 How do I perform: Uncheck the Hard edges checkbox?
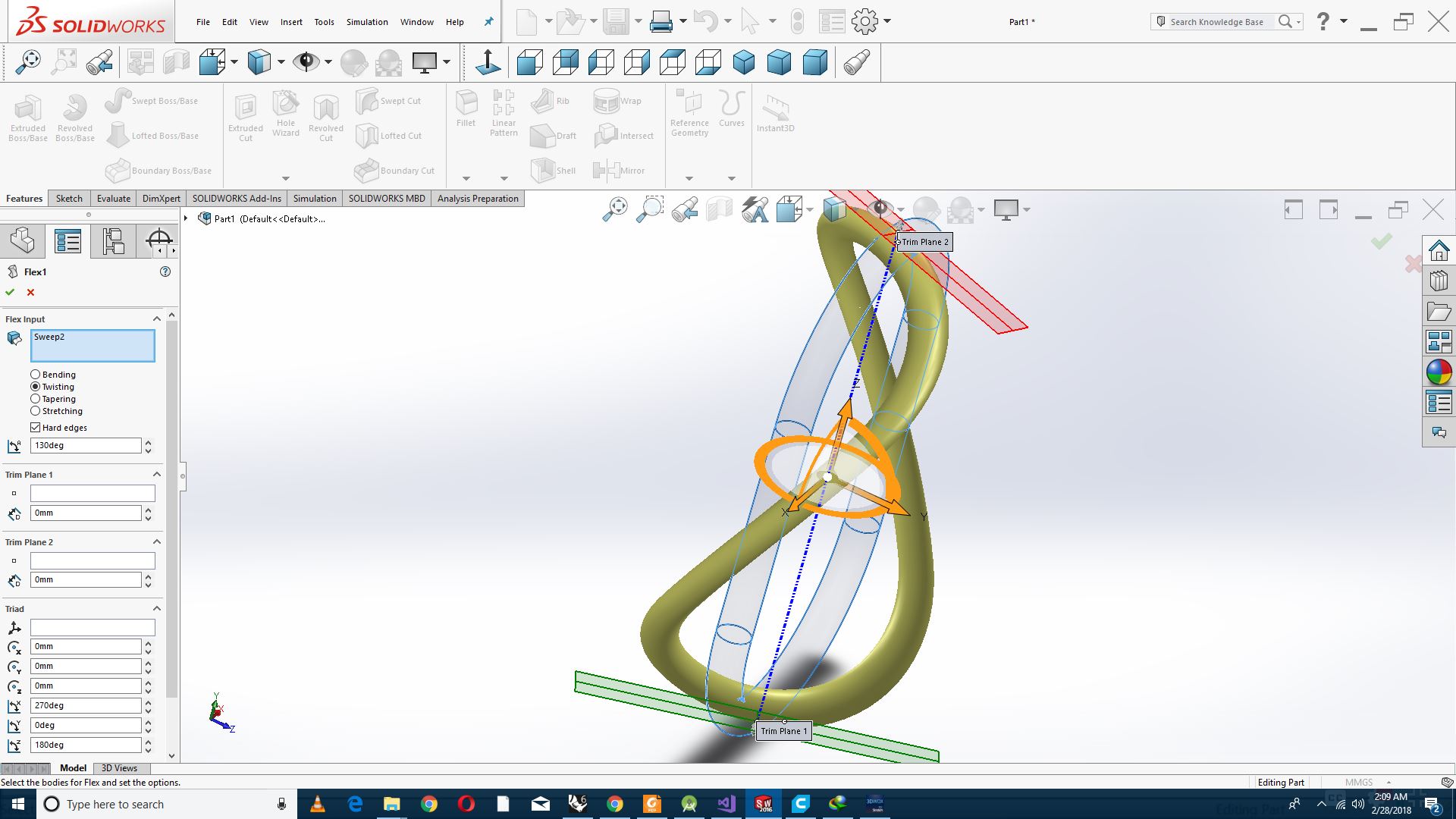point(36,428)
